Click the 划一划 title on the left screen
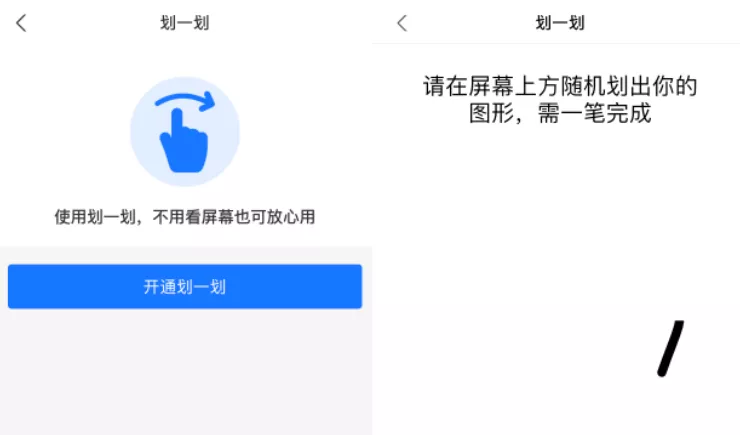 point(185,23)
